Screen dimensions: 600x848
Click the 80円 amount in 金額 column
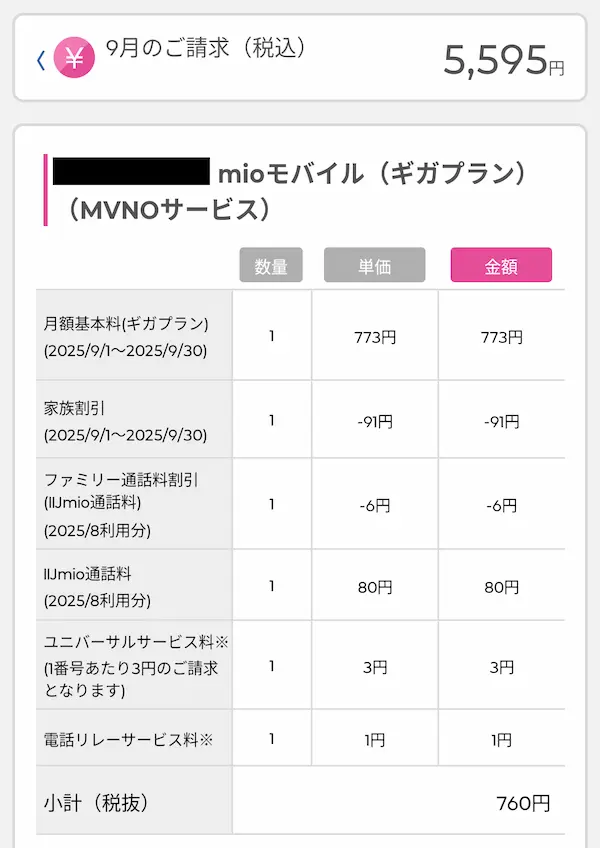point(501,587)
